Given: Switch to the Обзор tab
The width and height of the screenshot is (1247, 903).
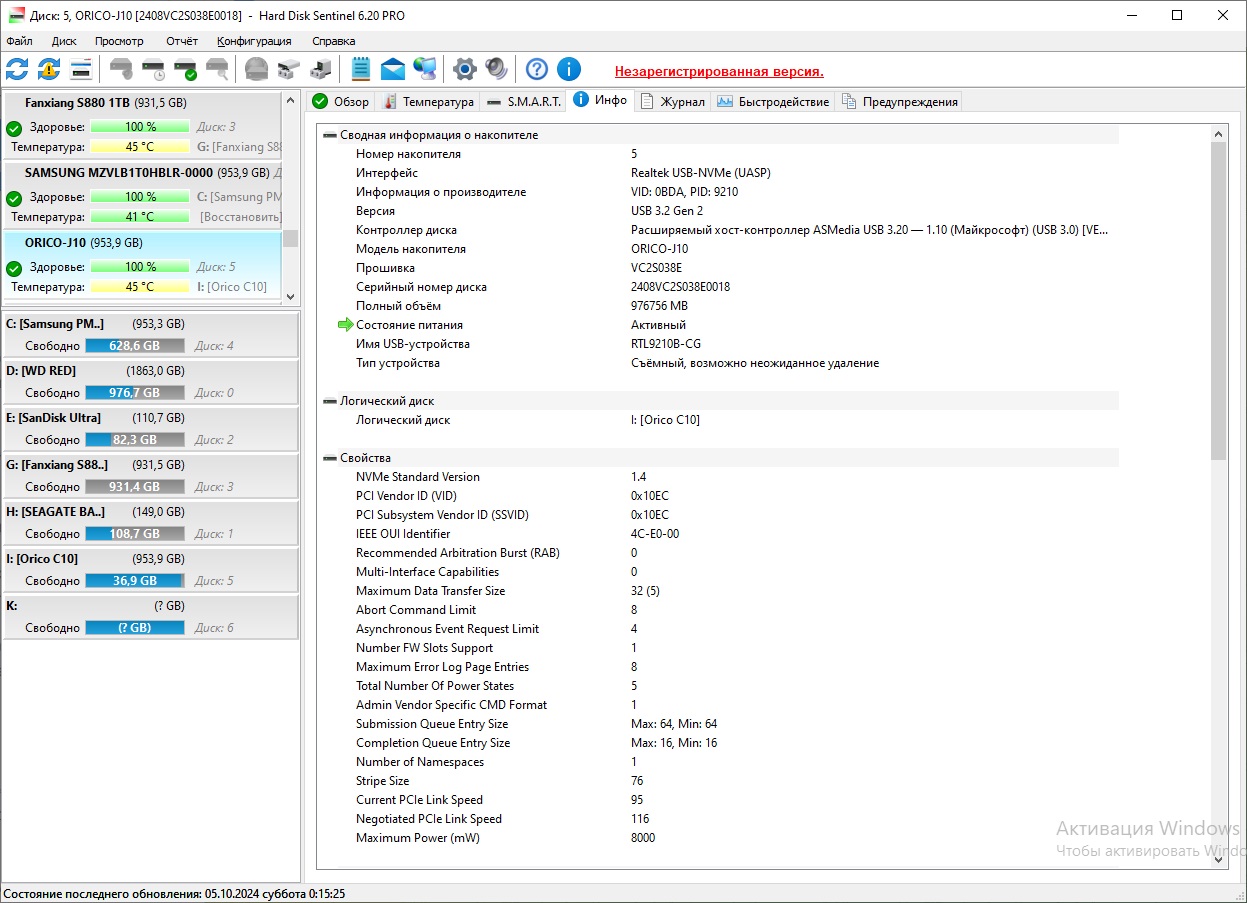Looking at the screenshot, I should coord(341,102).
